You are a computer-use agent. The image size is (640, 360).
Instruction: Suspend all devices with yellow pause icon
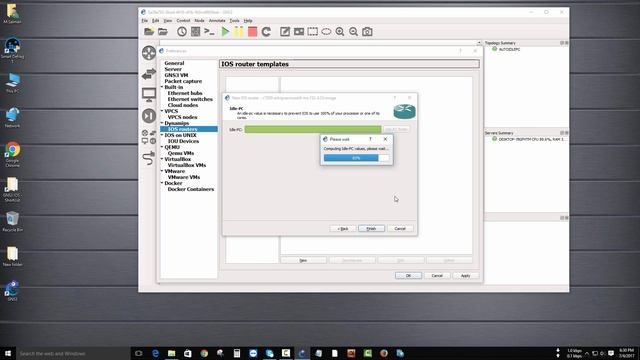pos(239,31)
